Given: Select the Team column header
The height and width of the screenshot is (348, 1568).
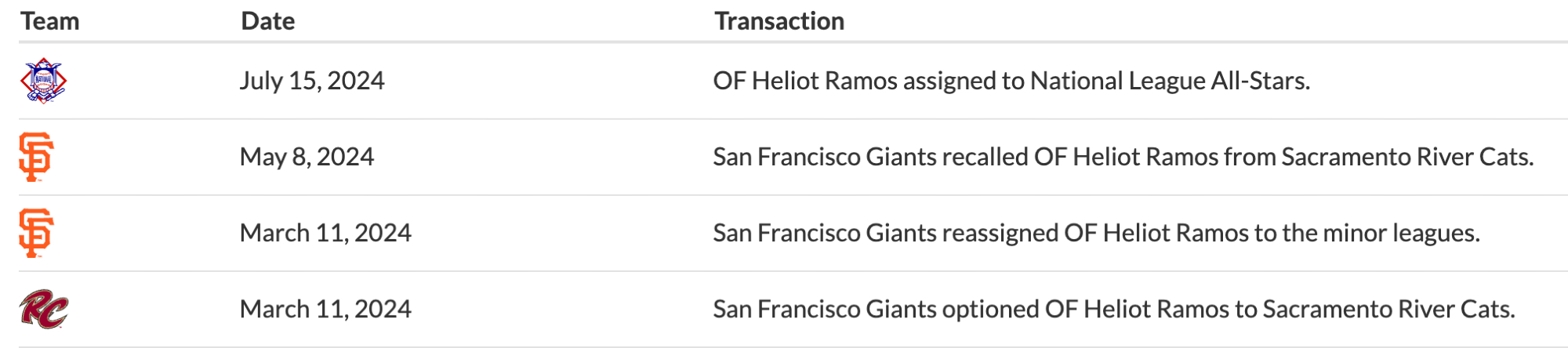Looking at the screenshot, I should click(50, 21).
